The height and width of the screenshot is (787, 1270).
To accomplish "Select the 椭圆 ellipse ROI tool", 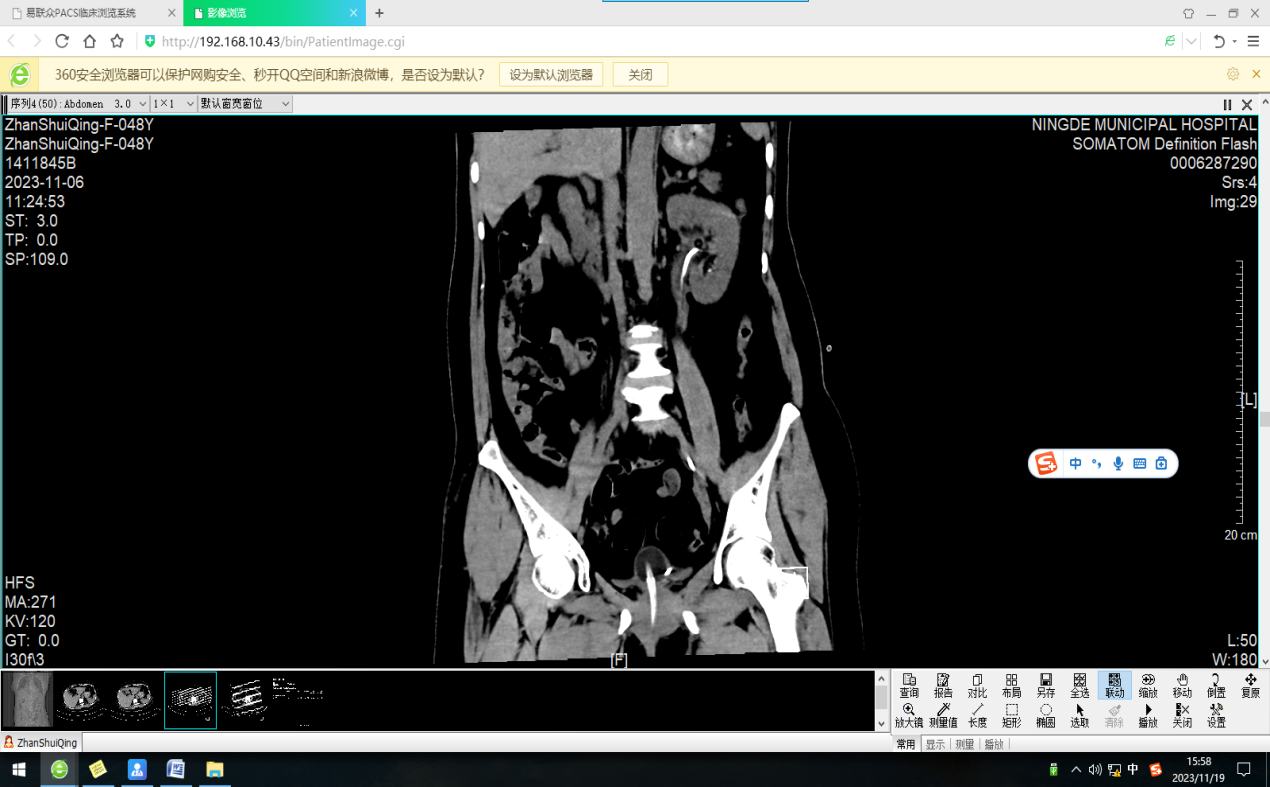I will (x=1045, y=716).
